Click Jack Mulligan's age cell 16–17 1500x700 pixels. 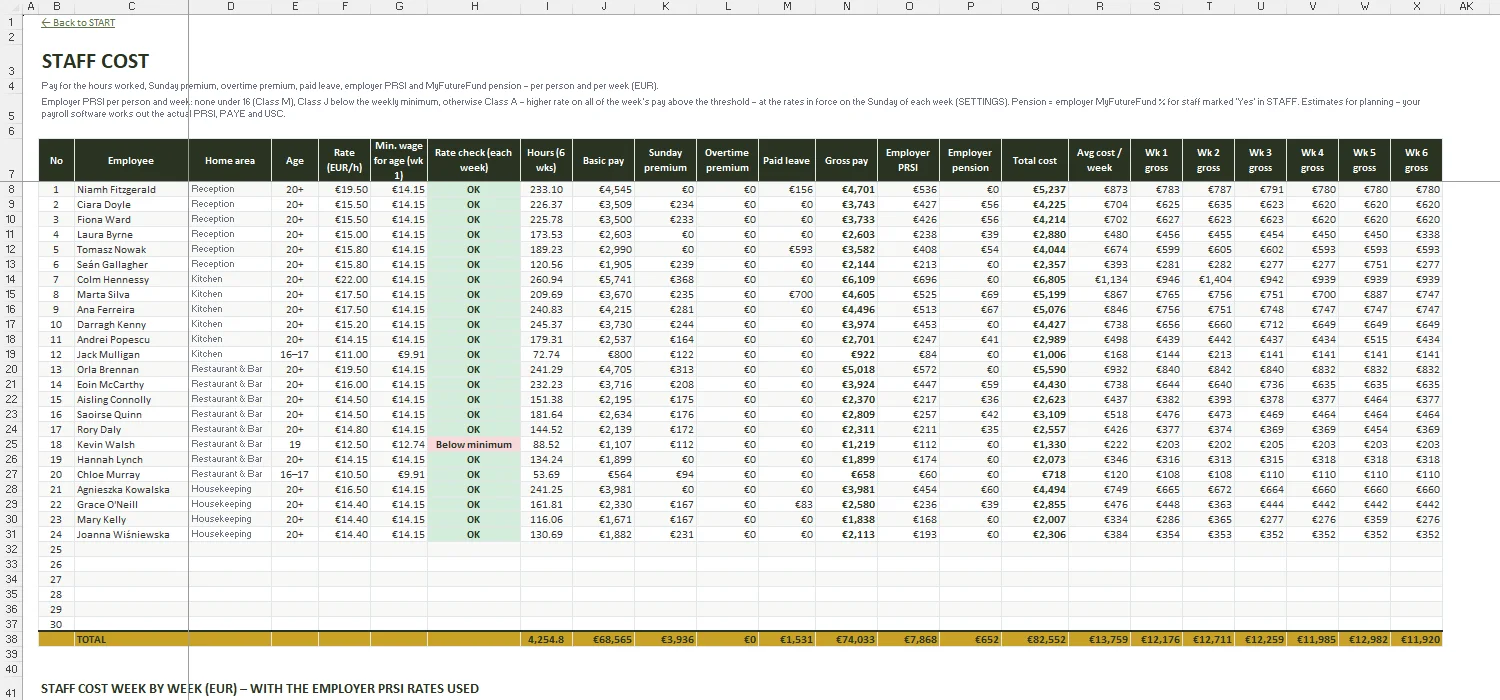click(295, 354)
